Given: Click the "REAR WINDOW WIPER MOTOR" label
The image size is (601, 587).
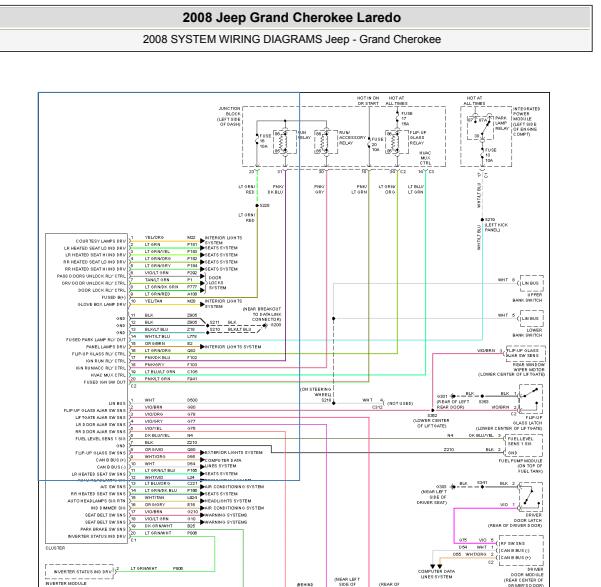Looking at the screenshot, I should click(529, 367).
